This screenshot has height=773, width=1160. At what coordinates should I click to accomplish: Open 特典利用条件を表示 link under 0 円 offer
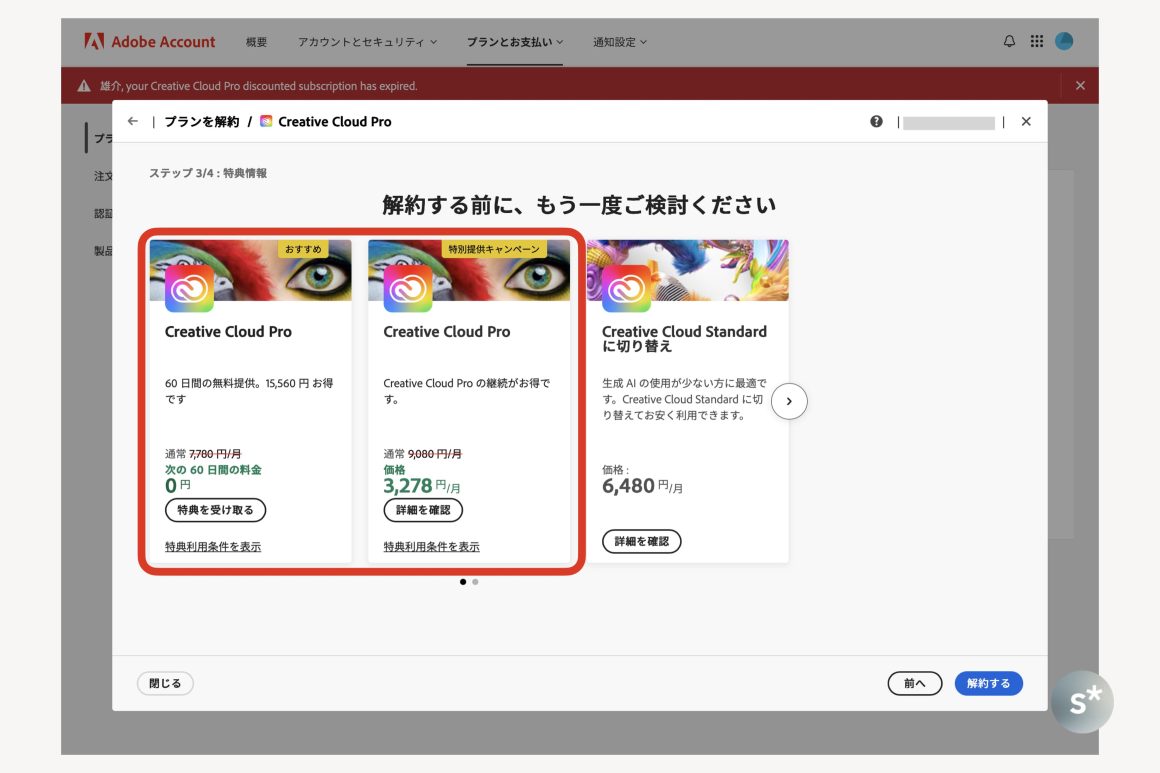pyautogui.click(x=213, y=547)
